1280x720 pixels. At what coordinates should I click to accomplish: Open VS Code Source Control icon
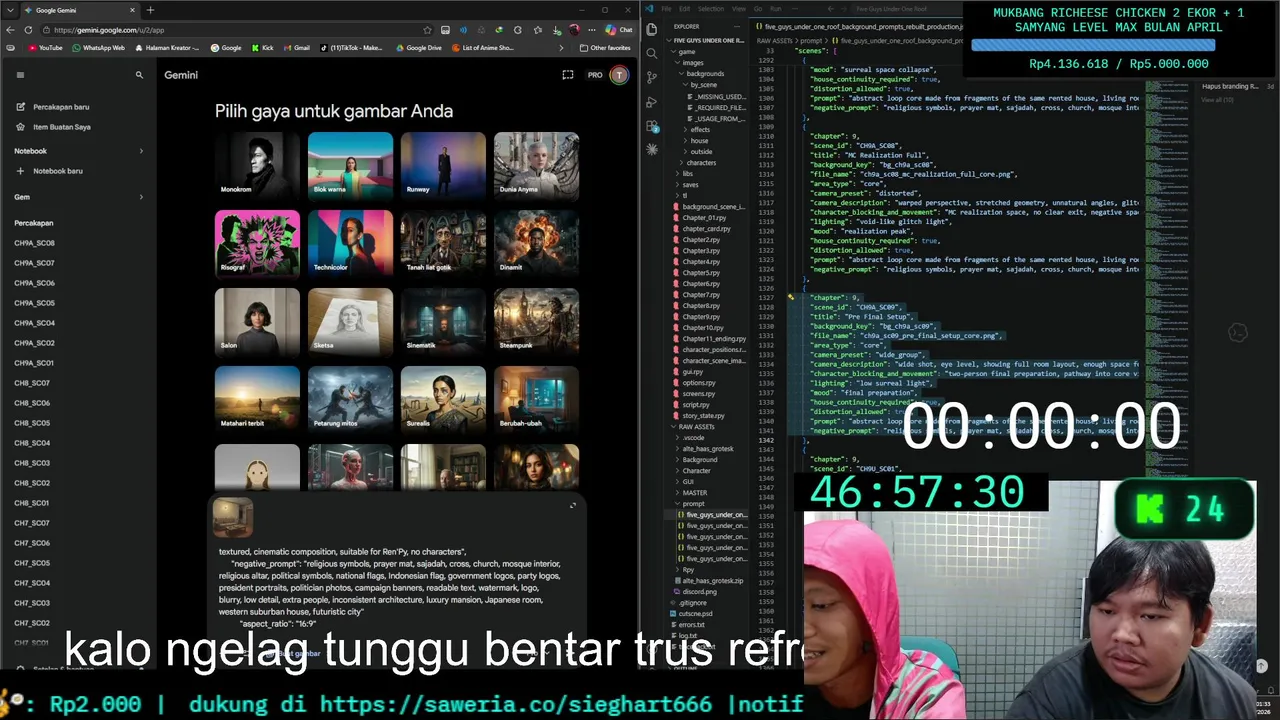tap(652, 77)
